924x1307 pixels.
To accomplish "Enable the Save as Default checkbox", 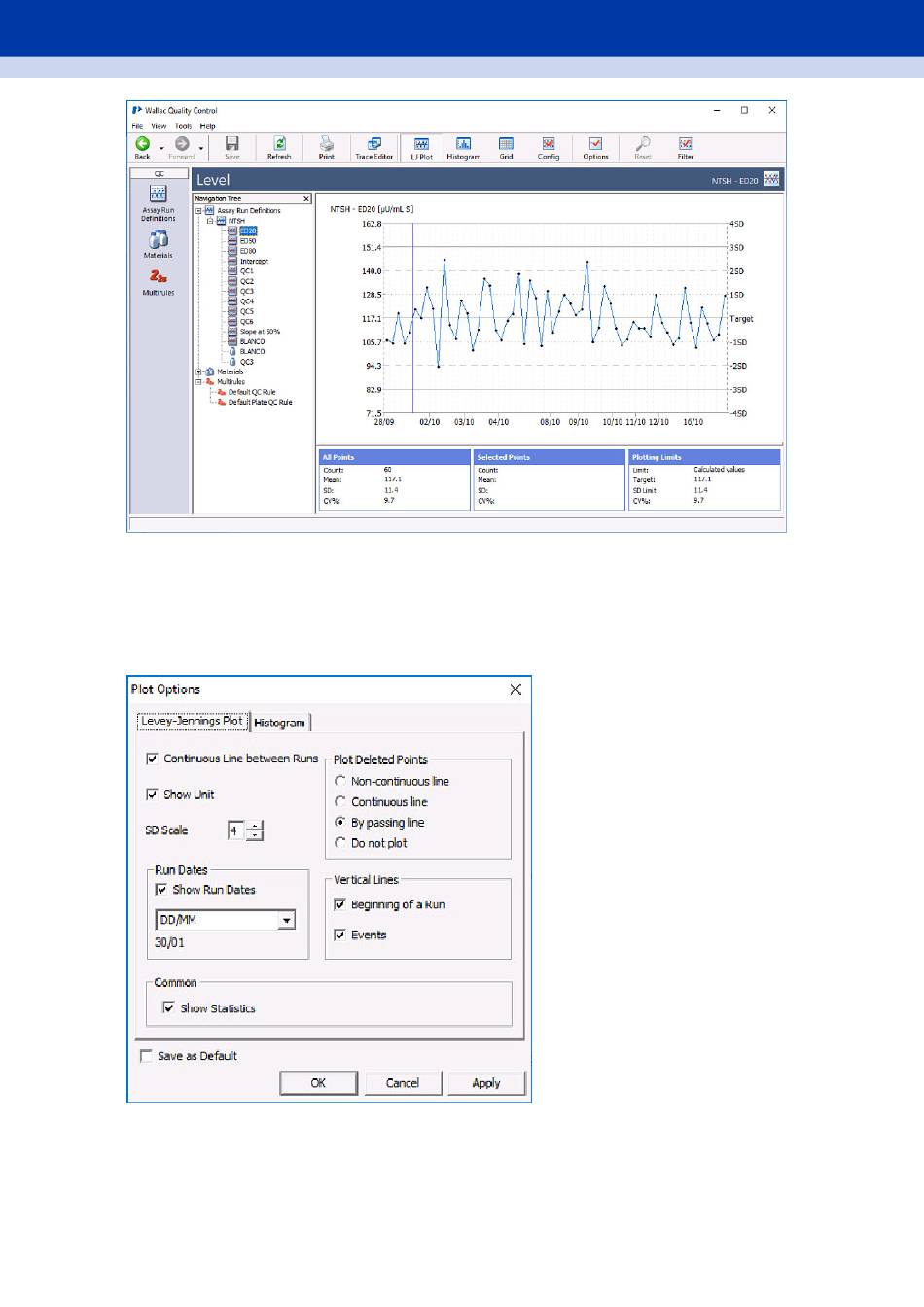I will click(x=147, y=1056).
